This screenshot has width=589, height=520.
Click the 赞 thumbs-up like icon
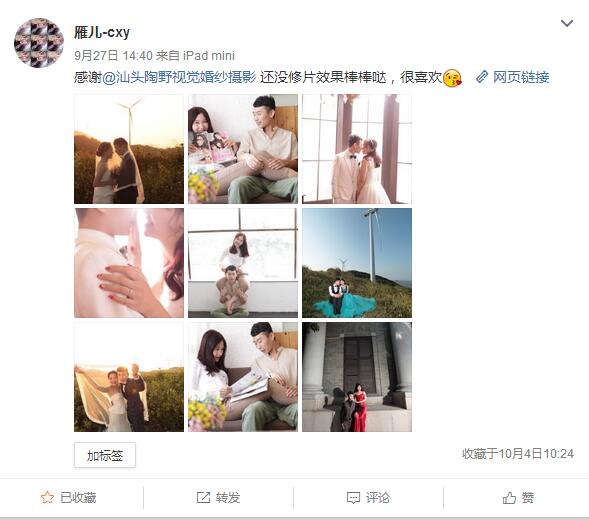(509, 498)
